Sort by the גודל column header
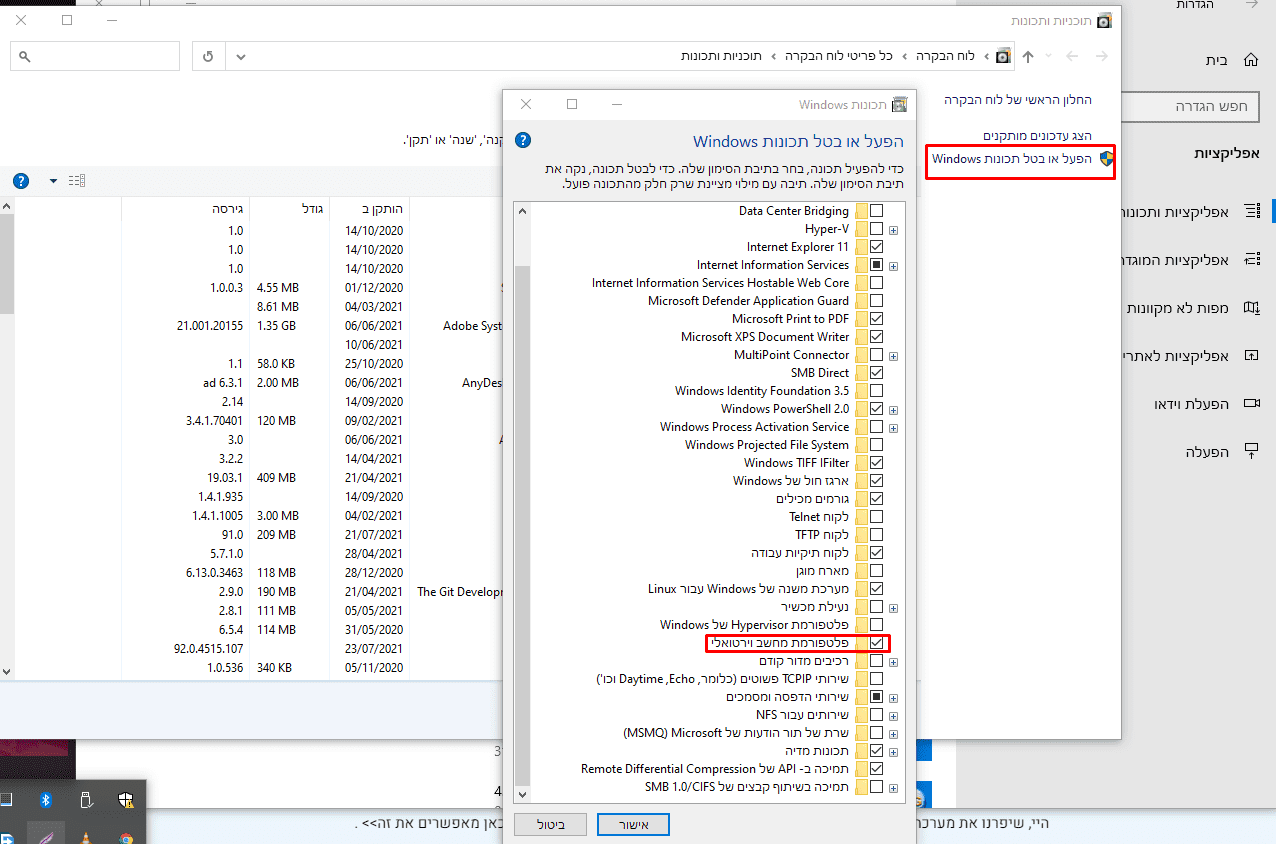1276x844 pixels. pos(288,209)
